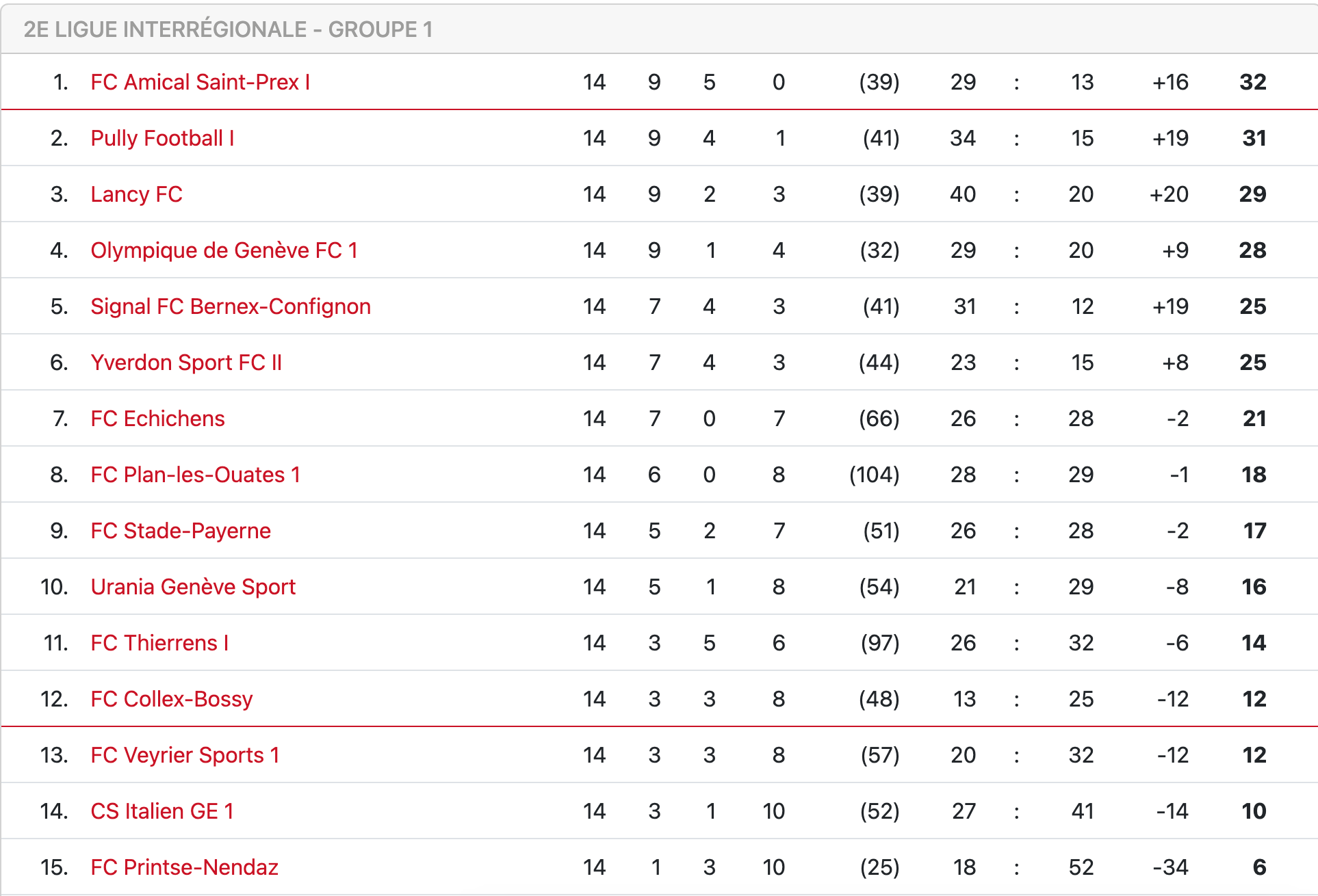The height and width of the screenshot is (896, 1318).
Task: Select FC Veyrier Sports 1 link
Action: coord(185,755)
